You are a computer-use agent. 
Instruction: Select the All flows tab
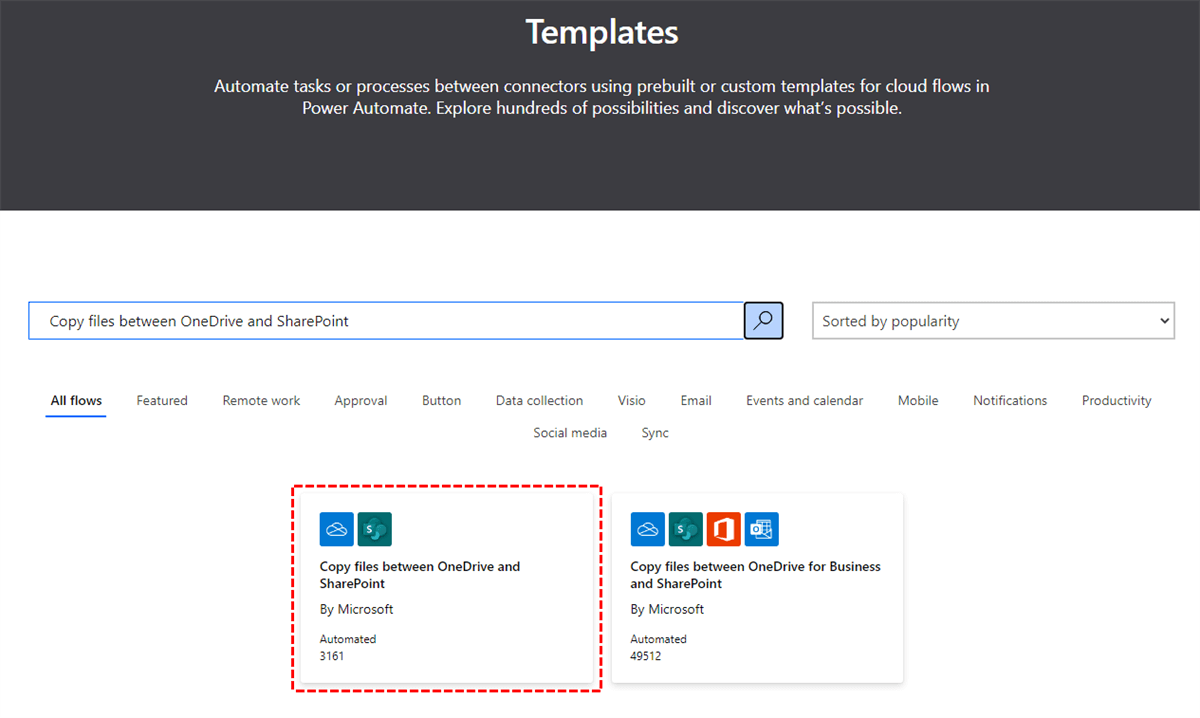pyautogui.click(x=76, y=401)
